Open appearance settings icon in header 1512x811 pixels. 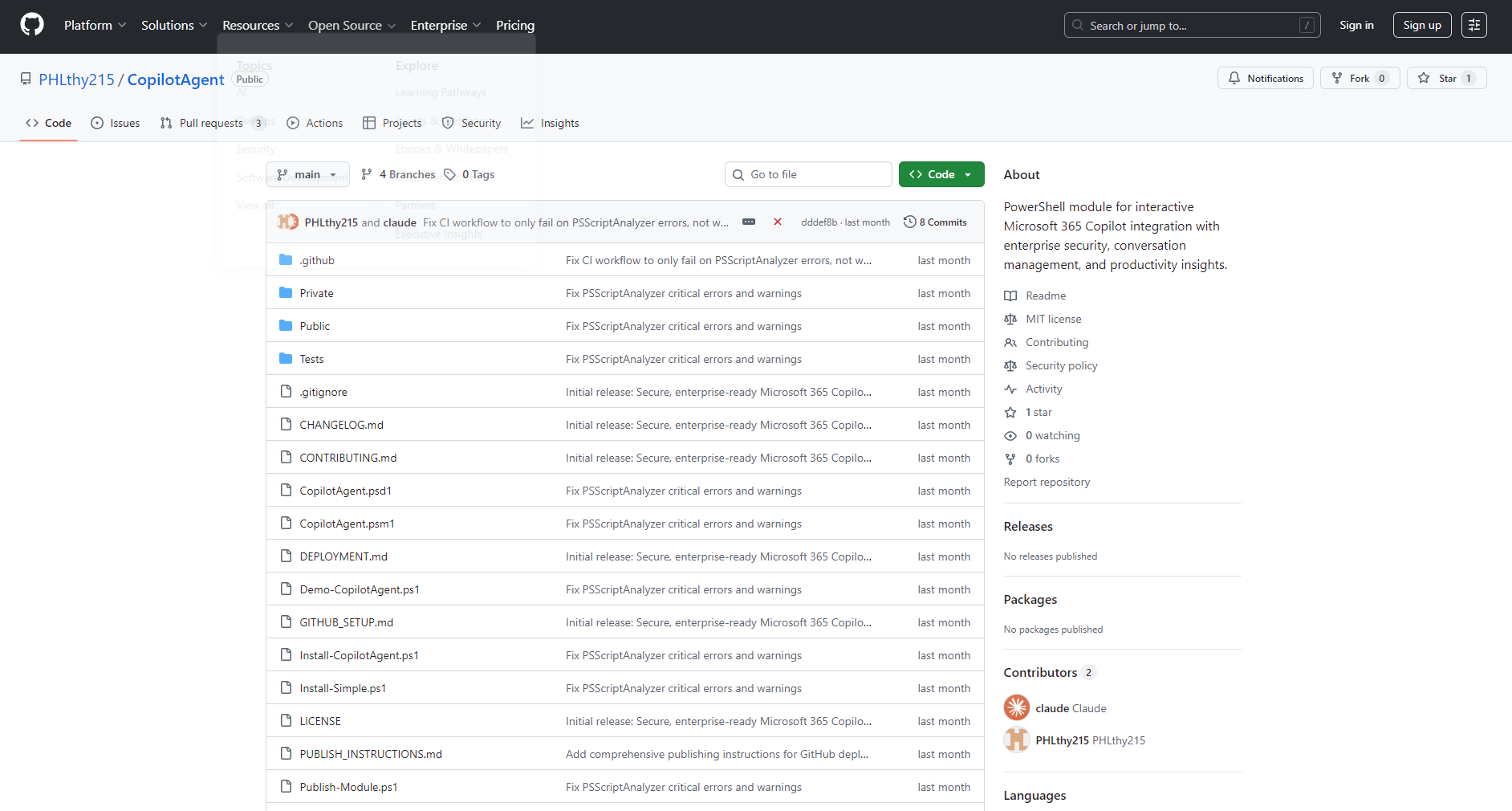(x=1474, y=25)
